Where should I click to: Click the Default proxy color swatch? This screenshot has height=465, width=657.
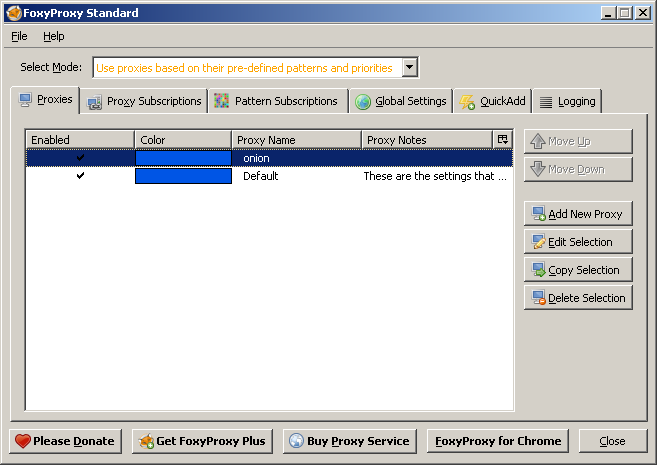(x=184, y=176)
